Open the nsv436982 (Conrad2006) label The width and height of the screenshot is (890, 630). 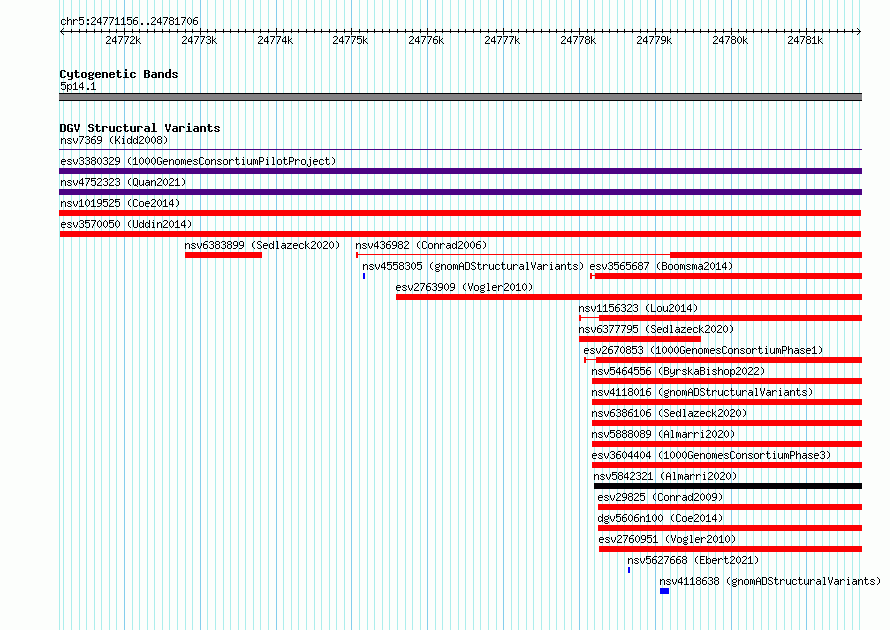pos(421,245)
